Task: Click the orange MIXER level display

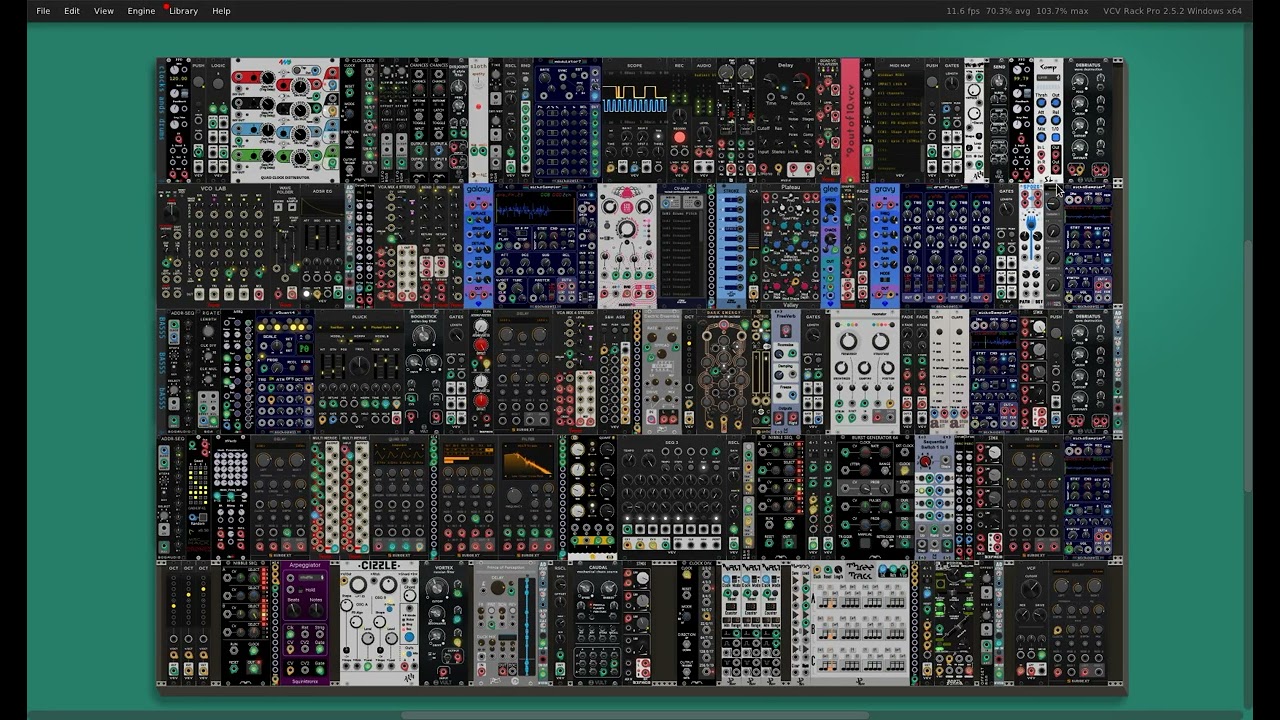Action: pos(468,453)
